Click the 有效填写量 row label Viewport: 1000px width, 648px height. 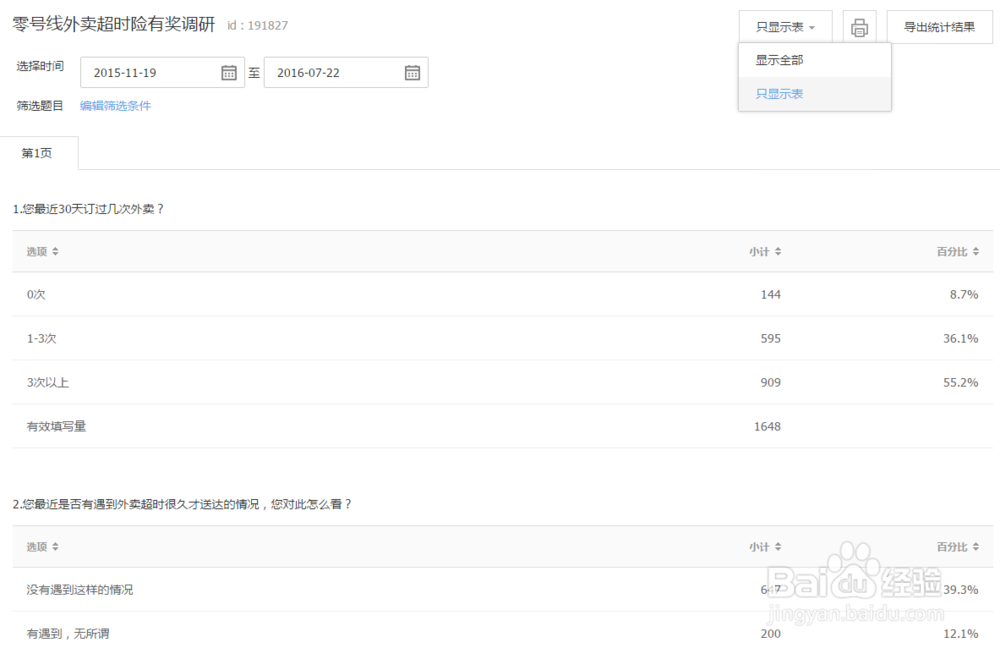click(x=56, y=427)
